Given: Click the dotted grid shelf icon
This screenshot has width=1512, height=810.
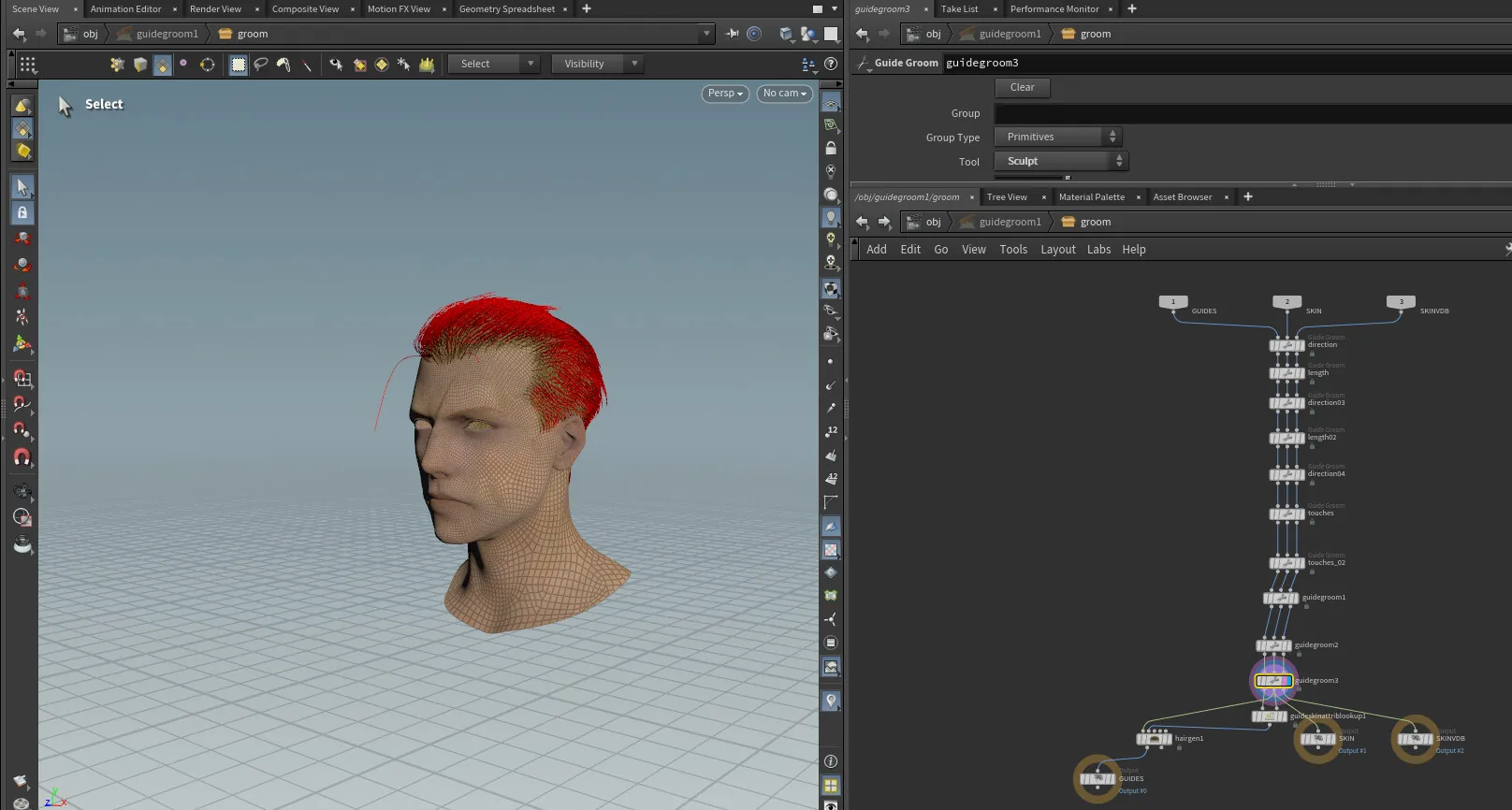Looking at the screenshot, I should point(28,65).
